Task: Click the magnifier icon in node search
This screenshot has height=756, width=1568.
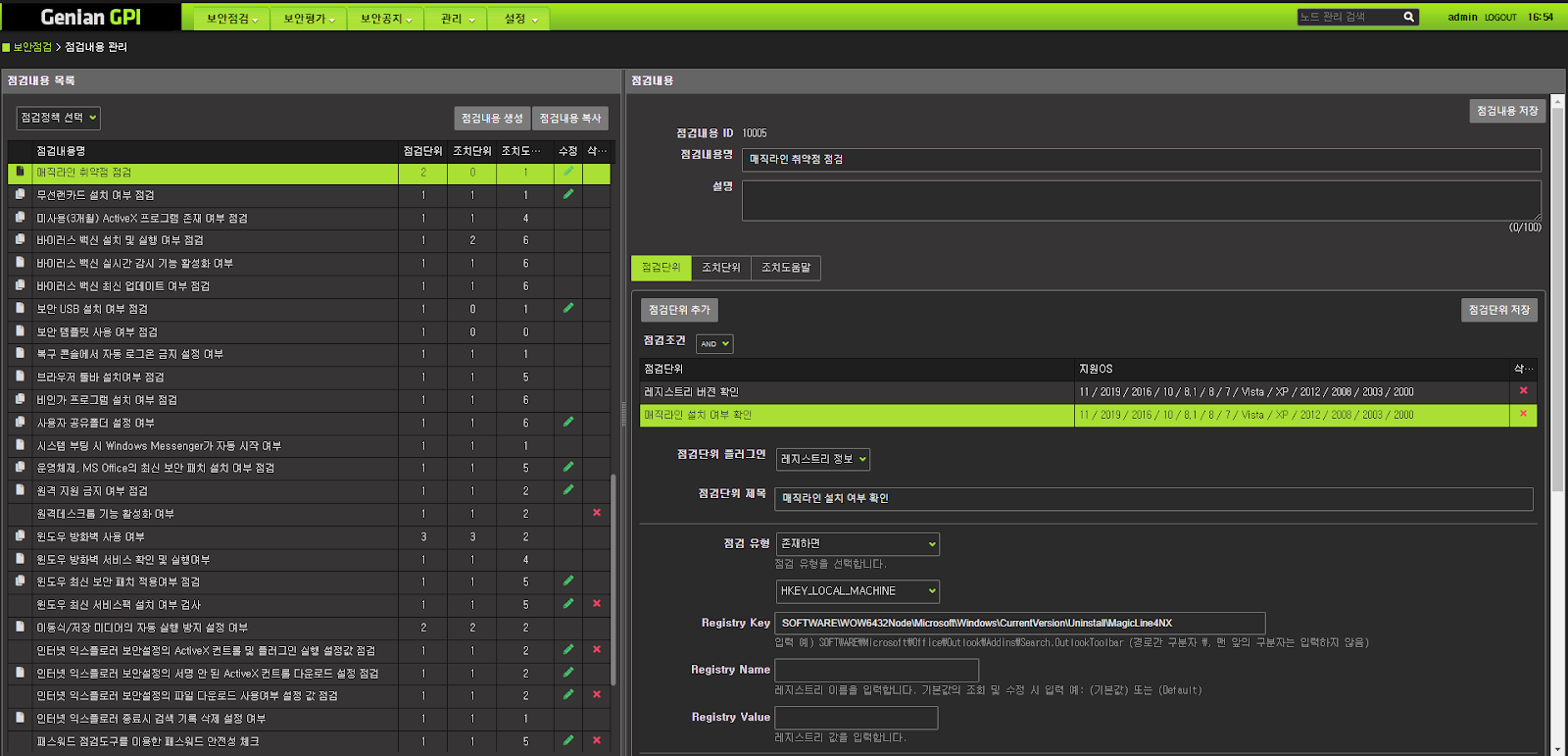Action: 1408,17
